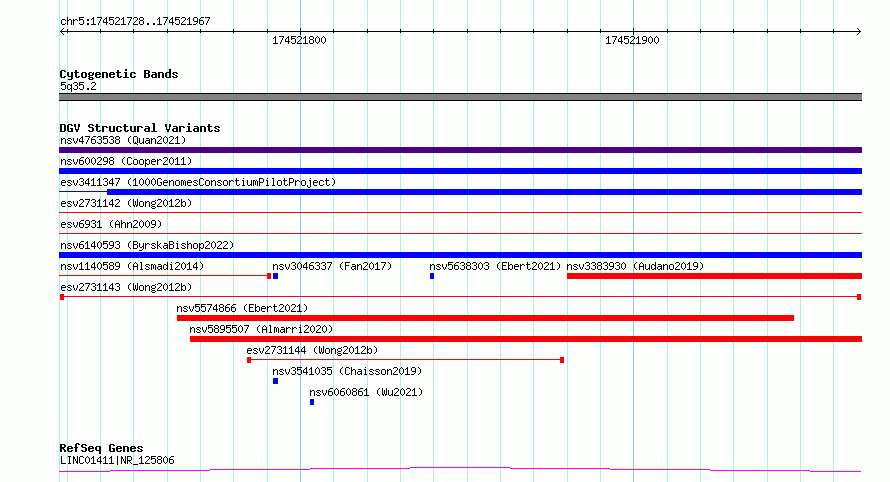
Task: Open variant nsv3541035 (Chaisson2019) label
Action: 347,371
